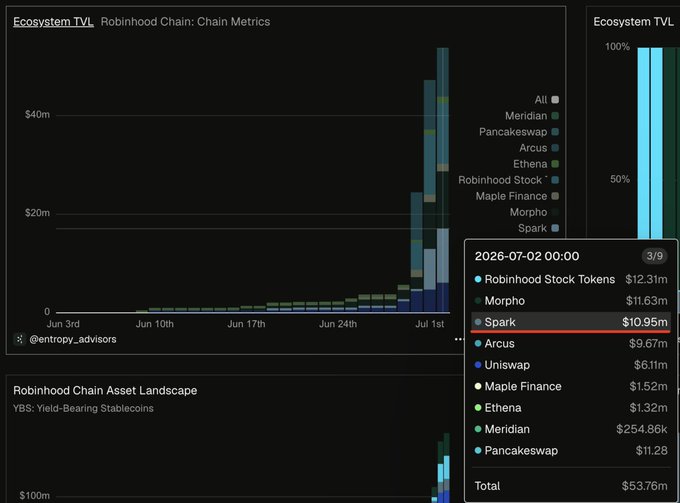680x503 pixels.
Task: Toggle the Pancakeswap legend entry in chart
Action: click(x=519, y=132)
